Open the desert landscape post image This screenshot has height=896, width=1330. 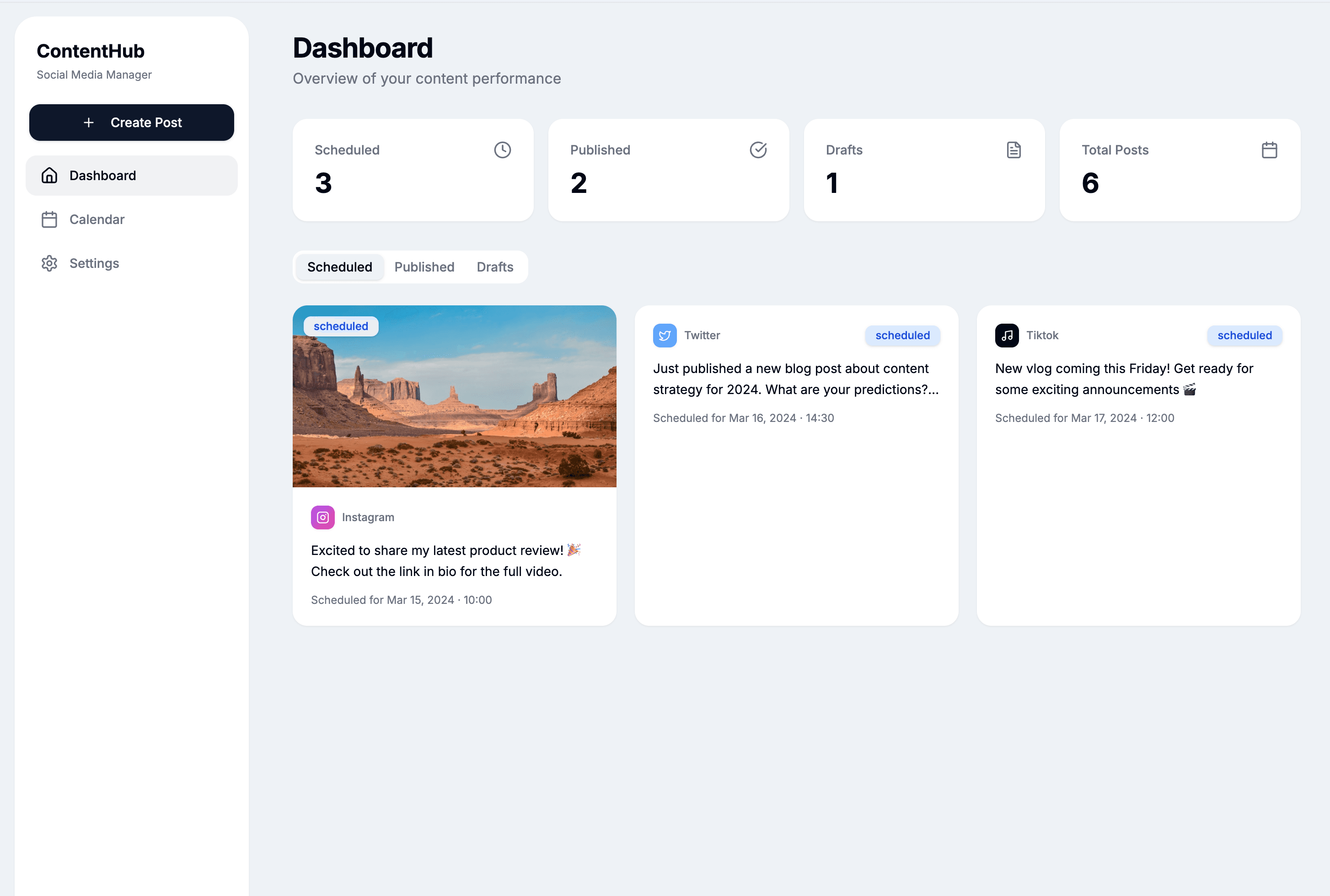[x=454, y=411]
